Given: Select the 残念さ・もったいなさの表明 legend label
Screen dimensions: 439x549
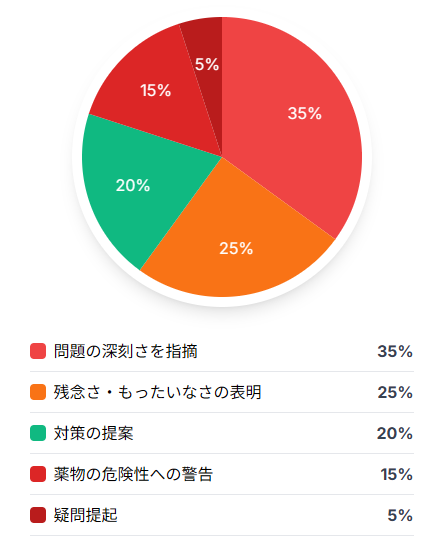Looking at the screenshot, I should (x=158, y=392).
